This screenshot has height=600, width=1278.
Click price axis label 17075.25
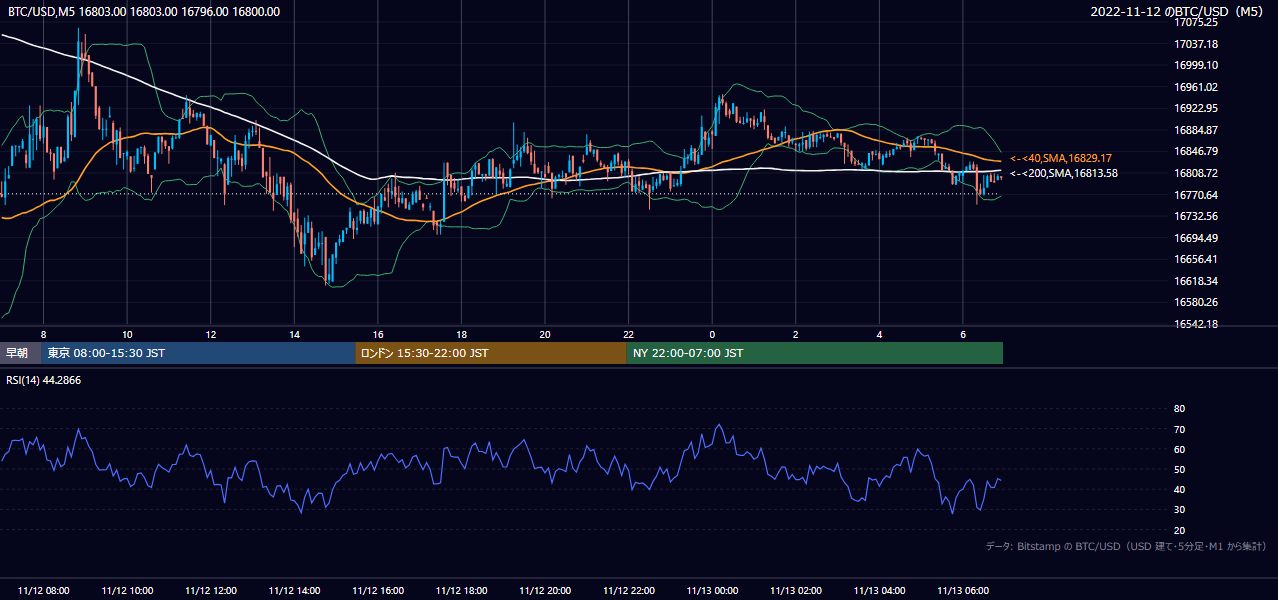click(1195, 22)
